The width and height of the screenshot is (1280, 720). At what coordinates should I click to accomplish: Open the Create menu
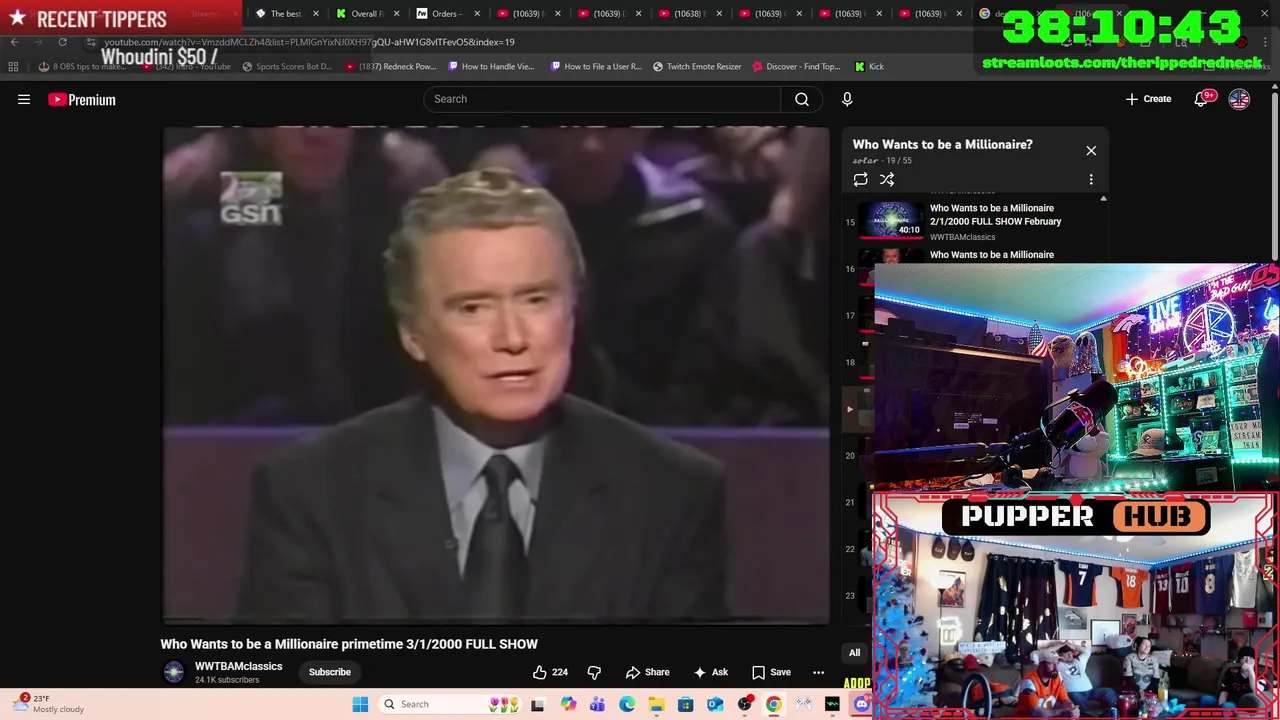click(1148, 99)
